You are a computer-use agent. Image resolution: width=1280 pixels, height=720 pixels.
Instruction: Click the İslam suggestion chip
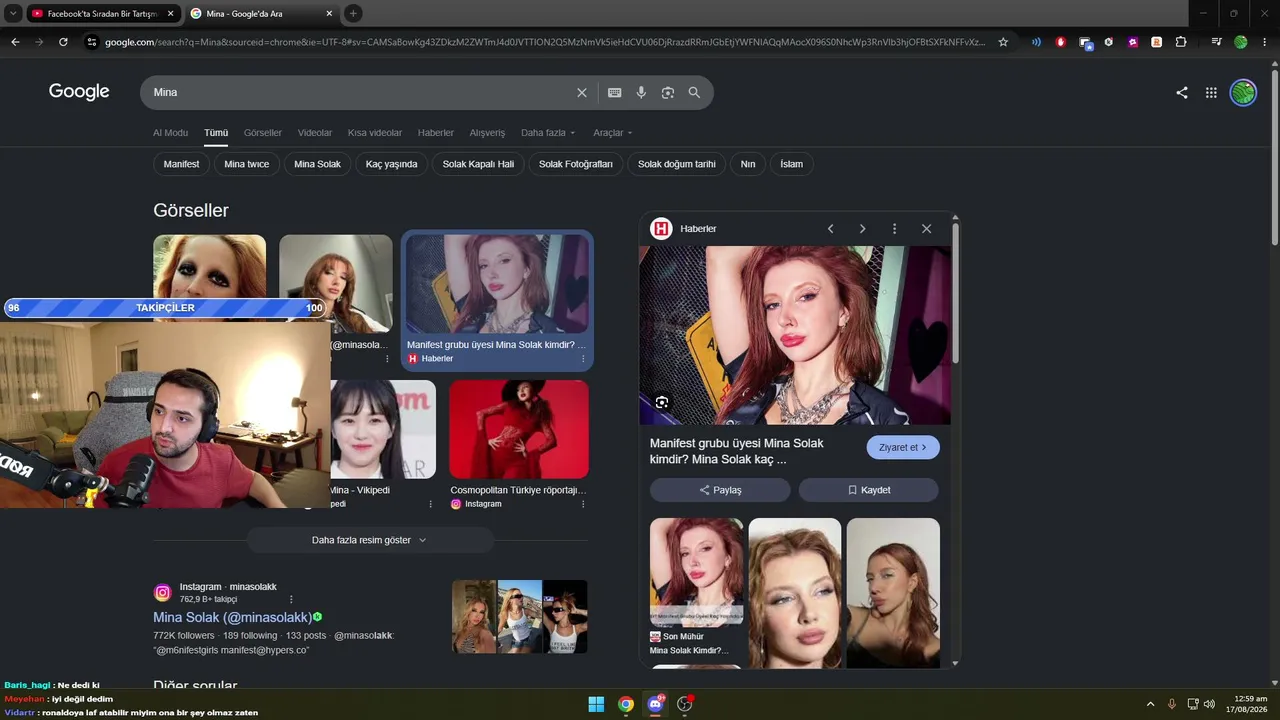pyautogui.click(x=792, y=164)
